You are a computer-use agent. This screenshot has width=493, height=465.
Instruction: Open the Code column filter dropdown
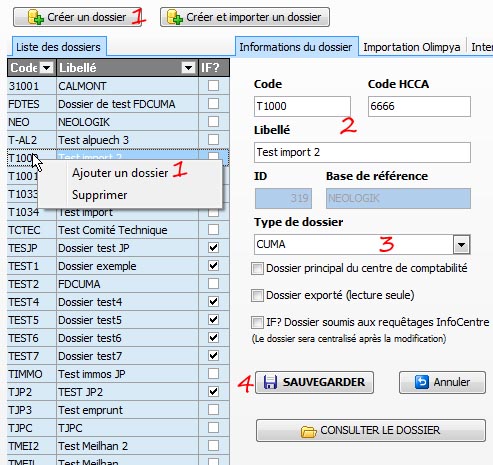(47, 68)
